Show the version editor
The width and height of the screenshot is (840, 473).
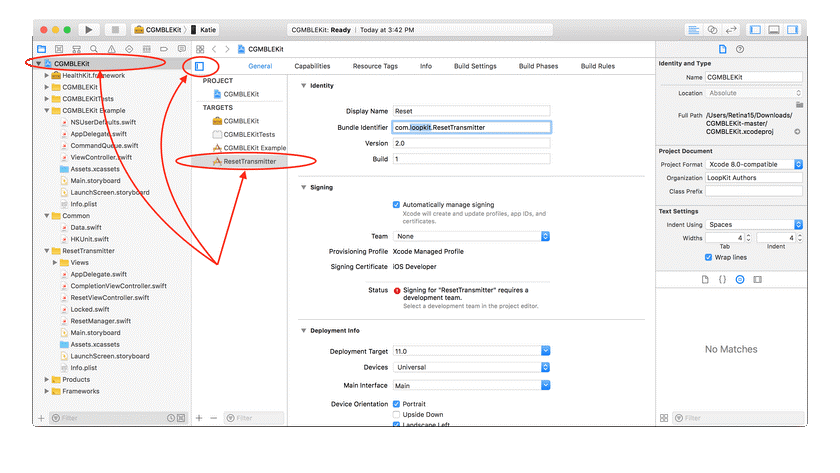(731, 29)
